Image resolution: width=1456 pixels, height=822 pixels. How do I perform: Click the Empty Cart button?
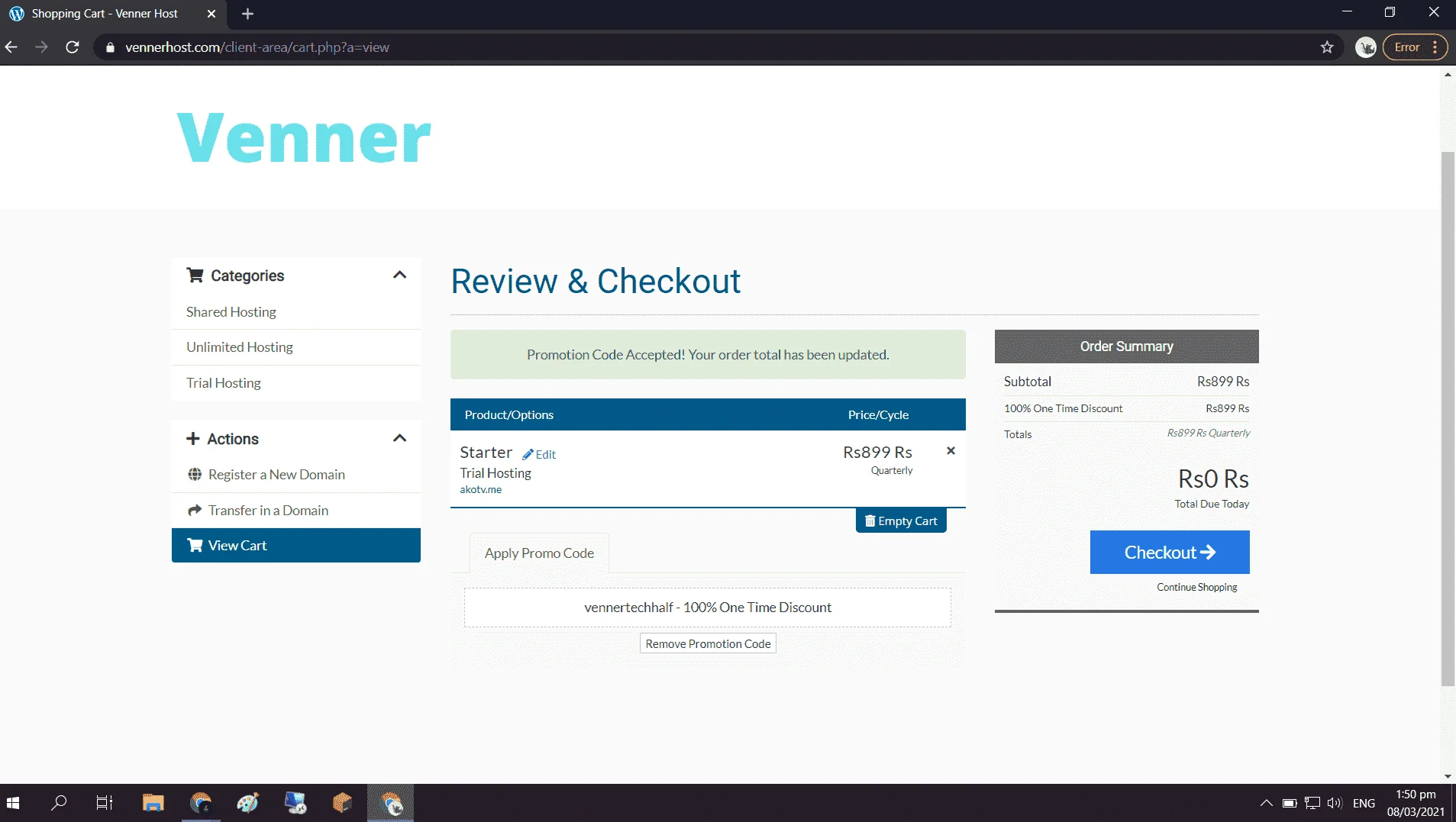coord(901,521)
